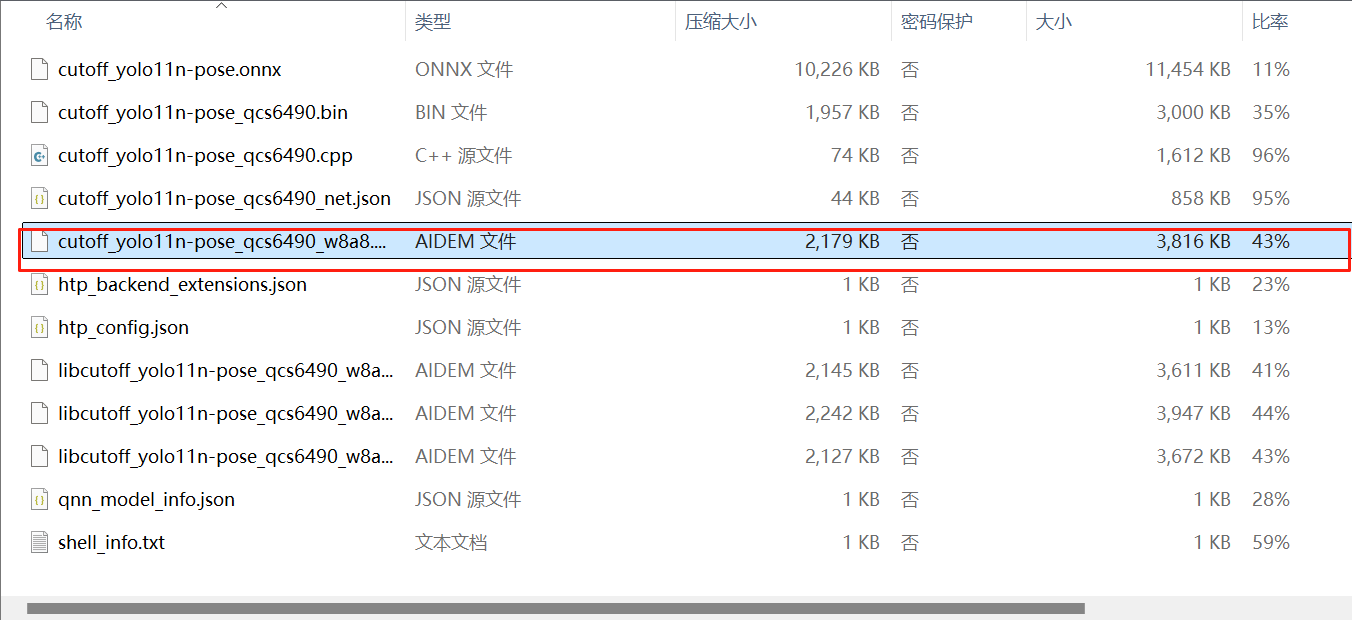Image resolution: width=1352 pixels, height=620 pixels.
Task: Click the JSON icon of htp_backend_extensions.json
Action: click(x=39, y=285)
